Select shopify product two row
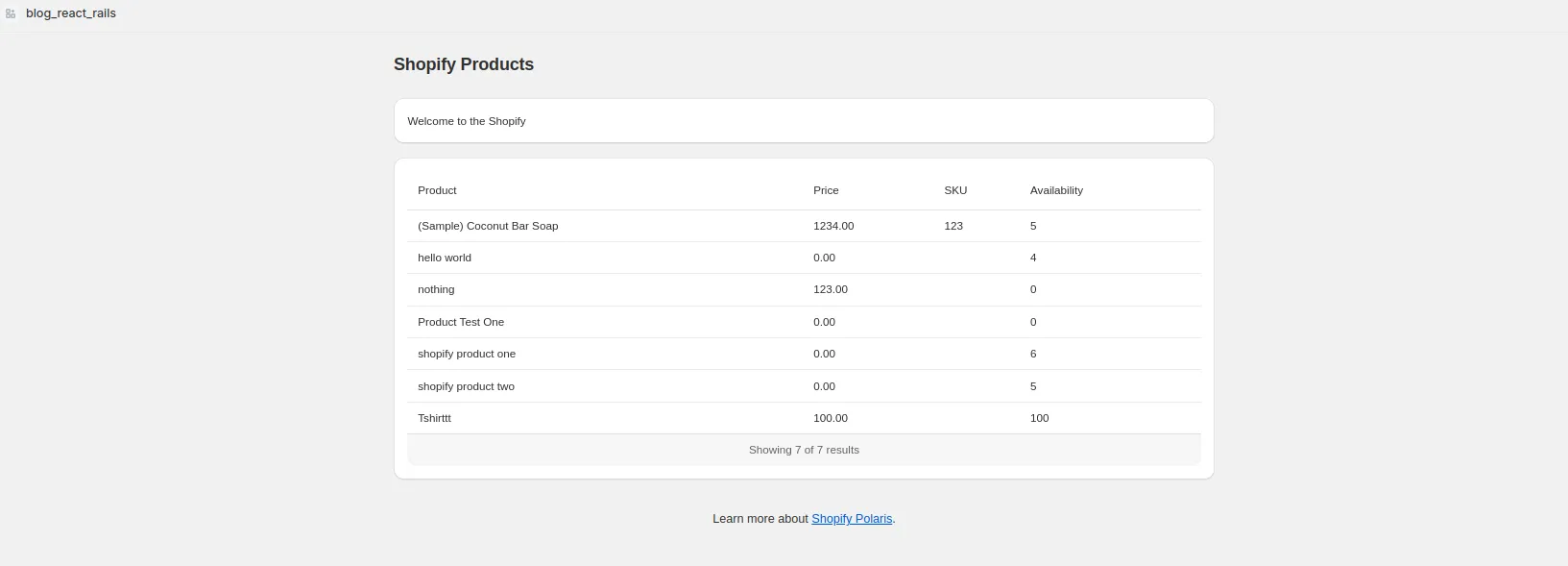The height and width of the screenshot is (566, 1568). click(x=804, y=386)
